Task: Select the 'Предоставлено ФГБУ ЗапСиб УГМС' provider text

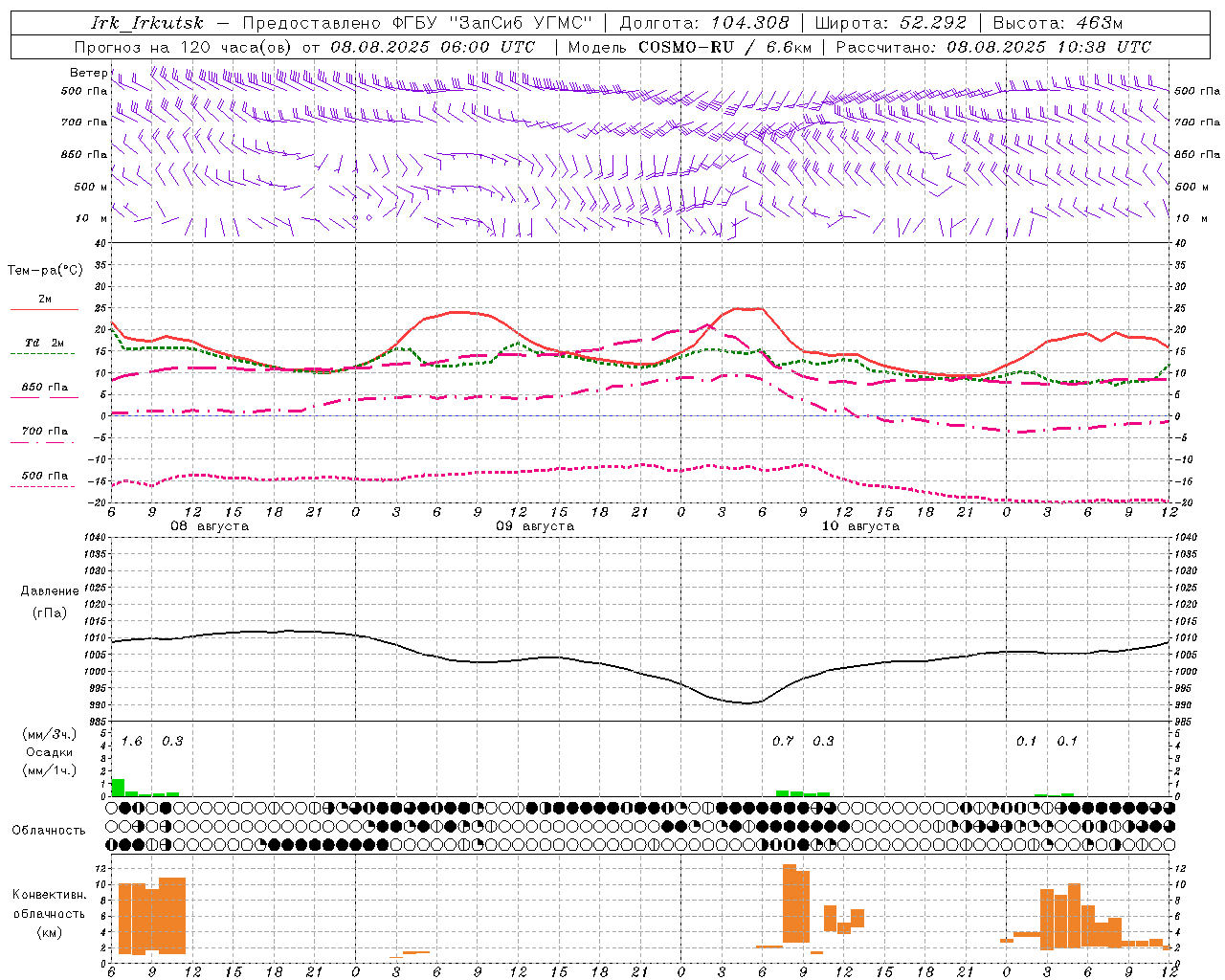Action: coord(418,23)
